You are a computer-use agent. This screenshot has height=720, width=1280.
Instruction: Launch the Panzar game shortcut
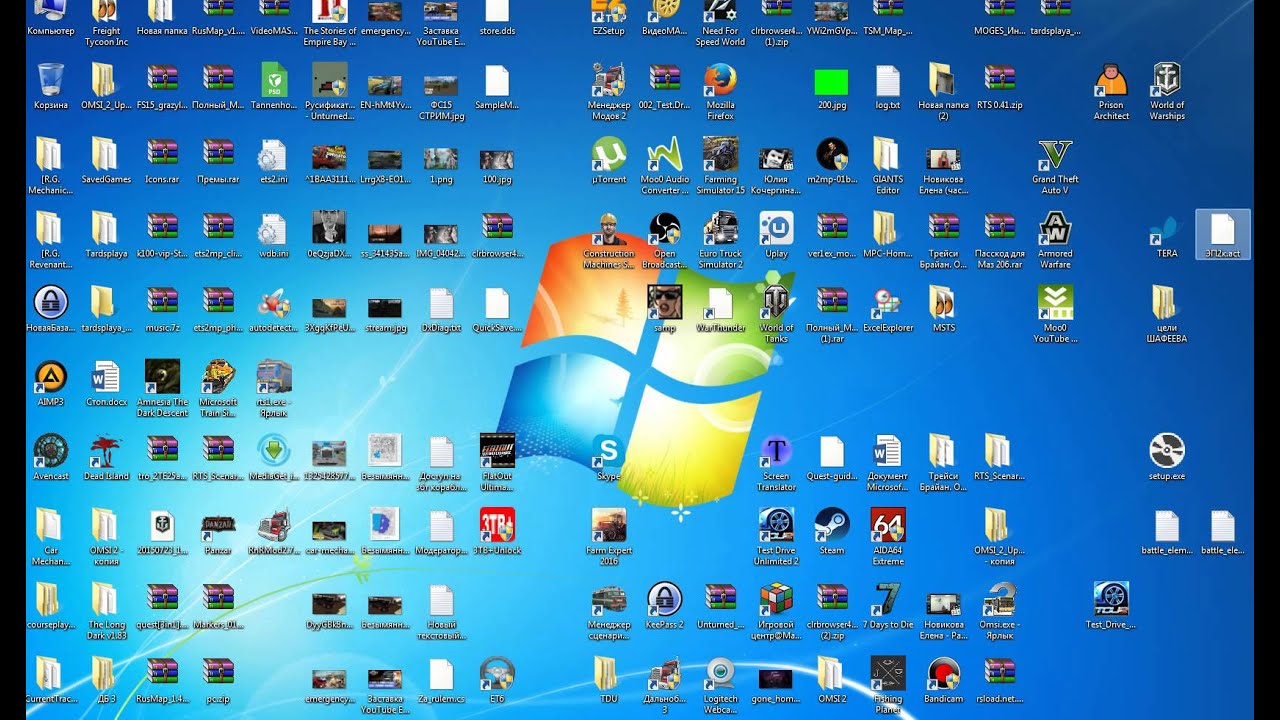pyautogui.click(x=218, y=532)
